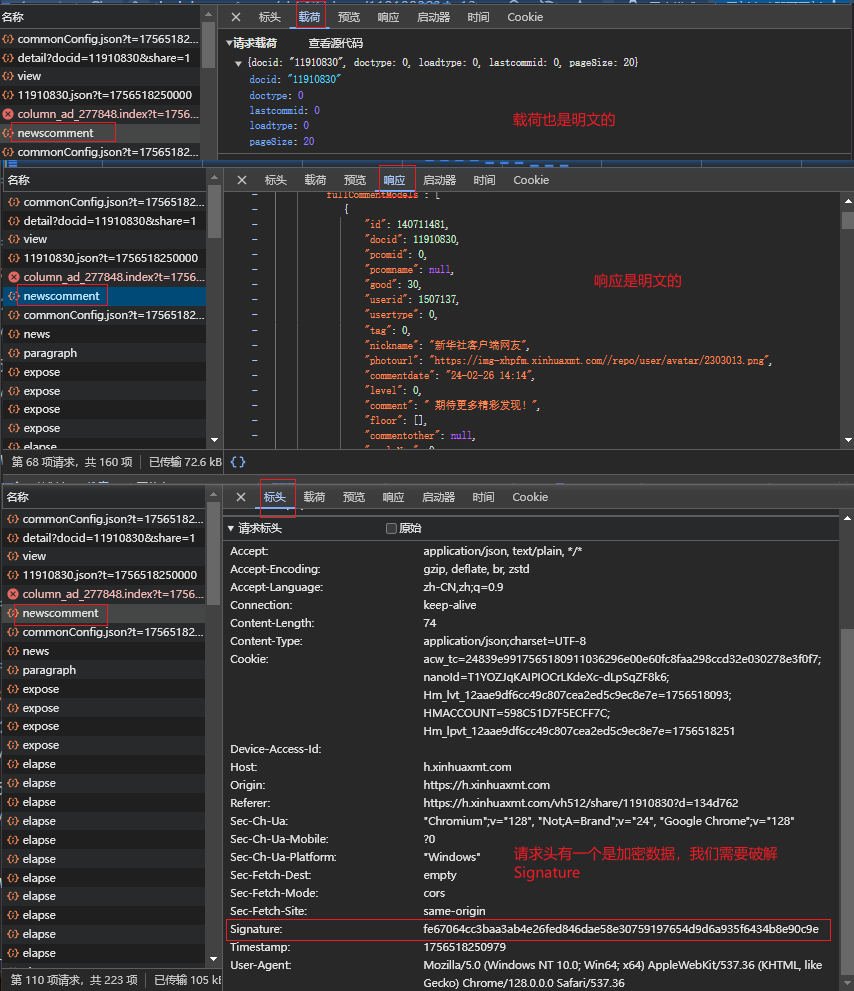Click error icon of column_ad request in middle list
Screen dimensions: 854x991
pos(14,277)
